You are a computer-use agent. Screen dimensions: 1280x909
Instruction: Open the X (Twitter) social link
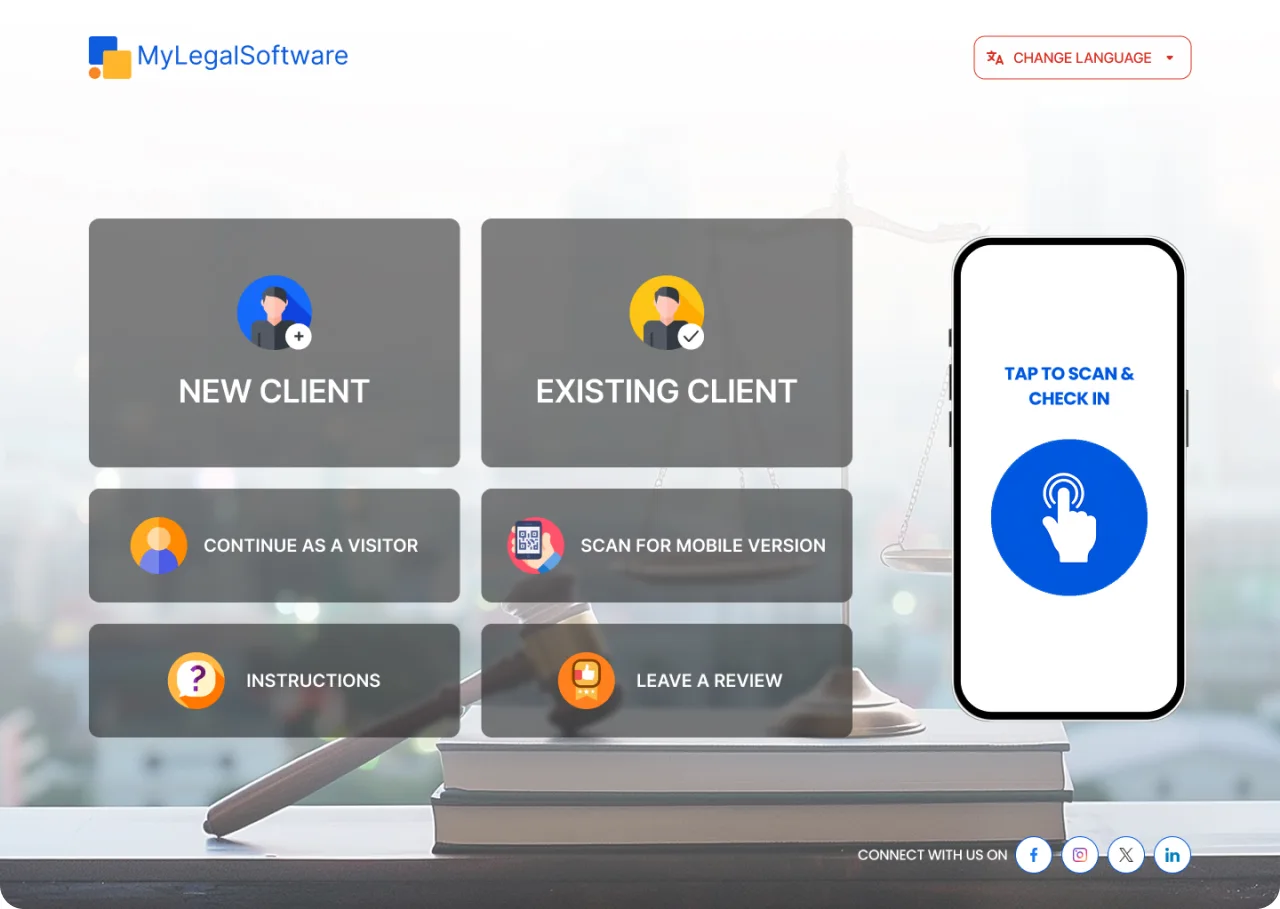(1126, 855)
